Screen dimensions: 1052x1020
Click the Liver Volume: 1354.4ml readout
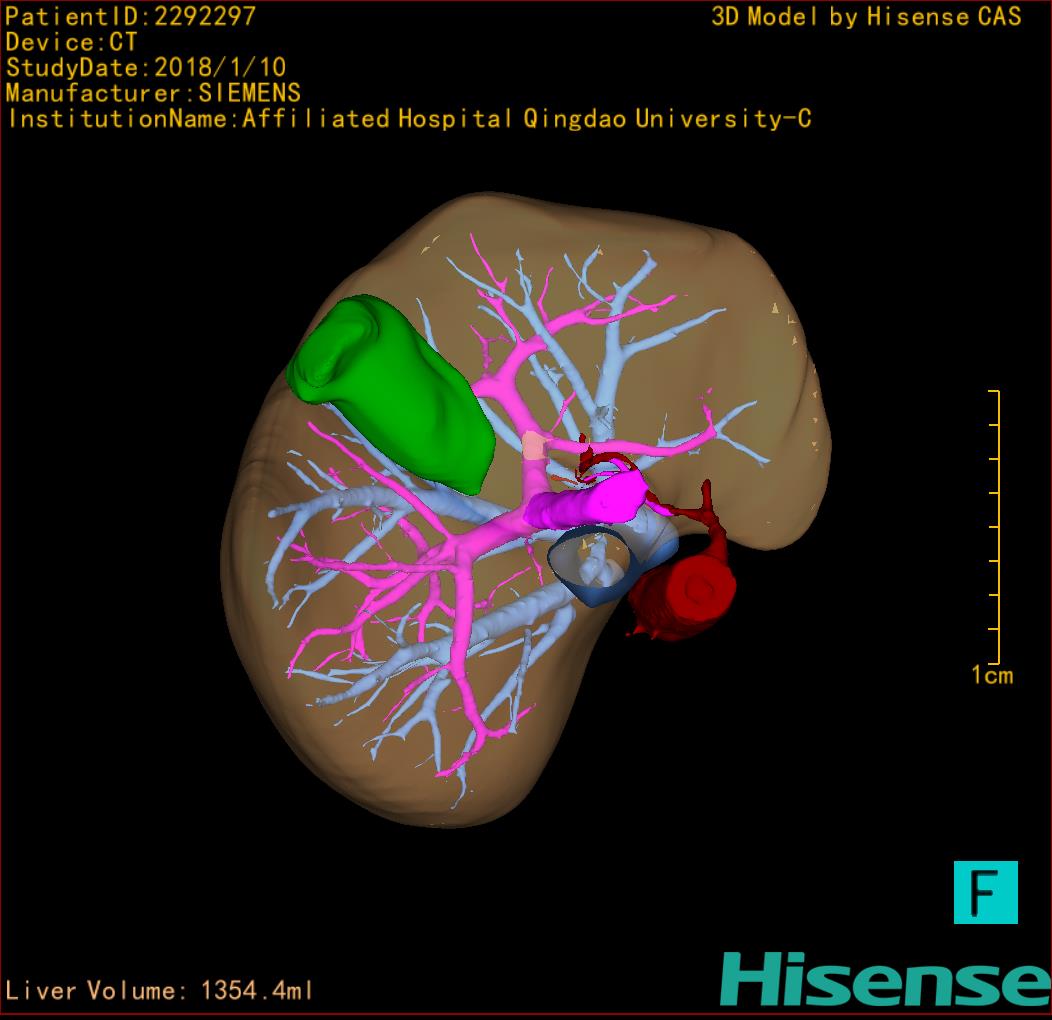click(x=160, y=991)
